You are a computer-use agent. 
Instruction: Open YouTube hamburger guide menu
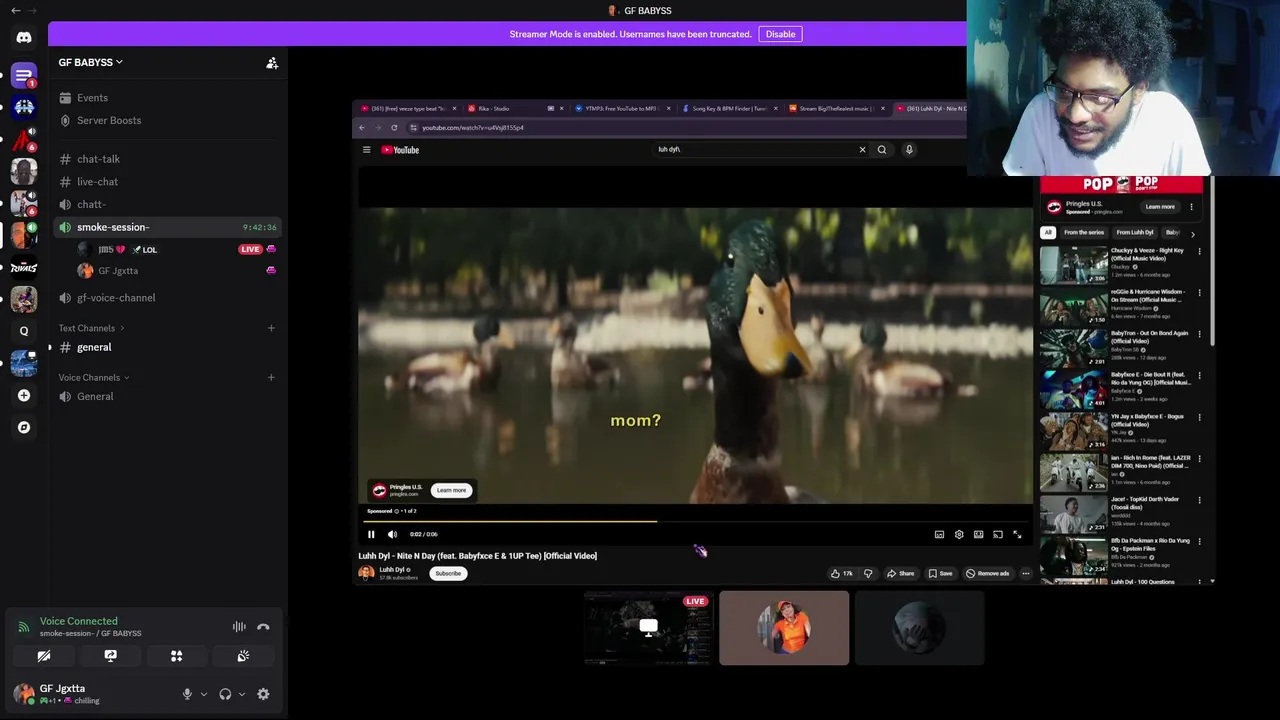366,150
